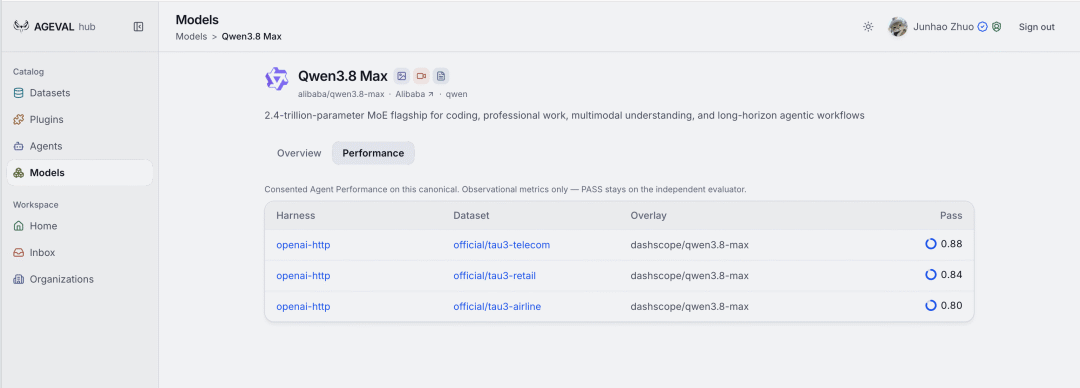Switch to the Overview tab
Screen dimensions: 1080x388
299,153
